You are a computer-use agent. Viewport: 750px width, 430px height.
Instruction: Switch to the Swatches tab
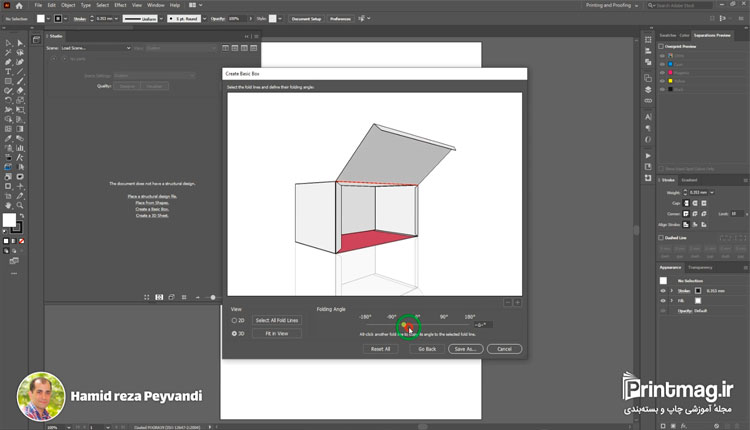pos(667,35)
